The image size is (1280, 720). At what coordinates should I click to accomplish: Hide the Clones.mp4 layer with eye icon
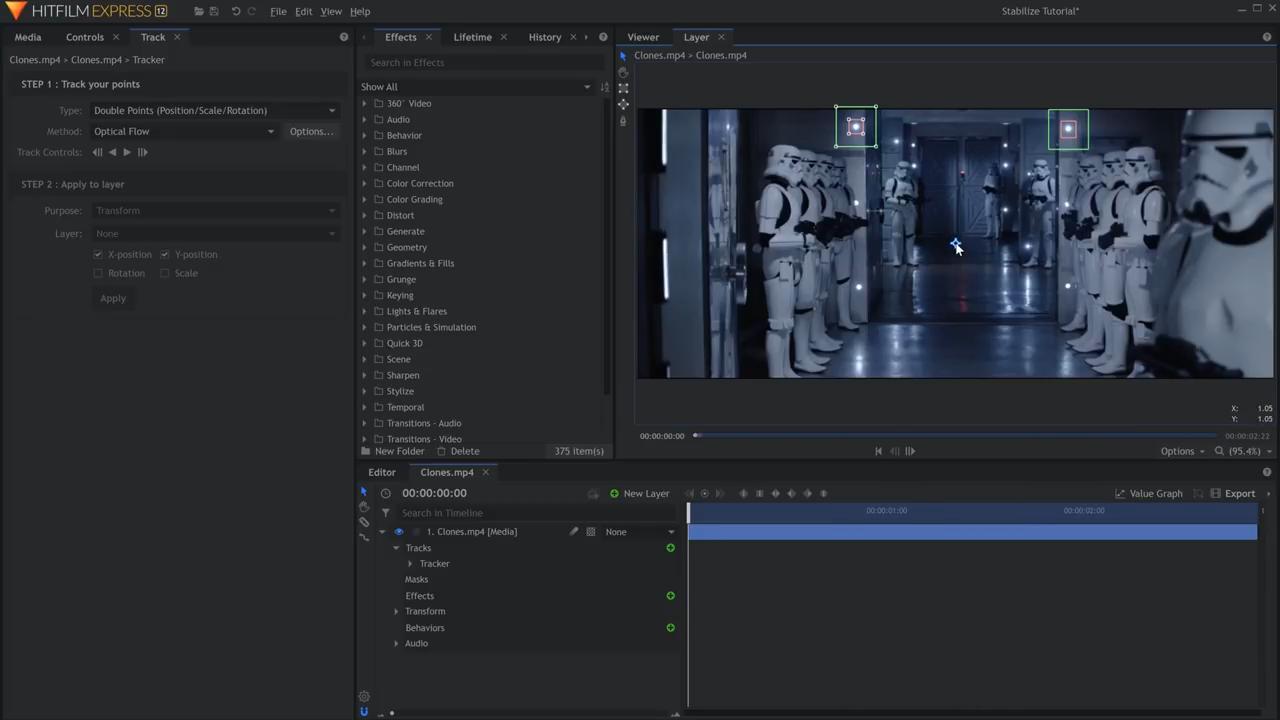coord(399,532)
